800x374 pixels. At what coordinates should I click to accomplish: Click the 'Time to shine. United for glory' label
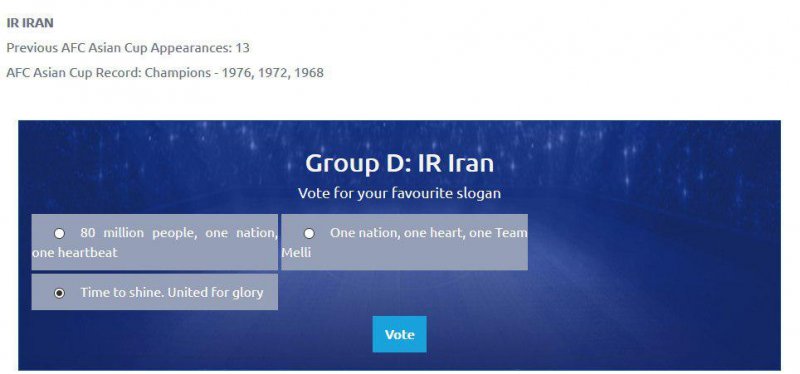coord(171,292)
